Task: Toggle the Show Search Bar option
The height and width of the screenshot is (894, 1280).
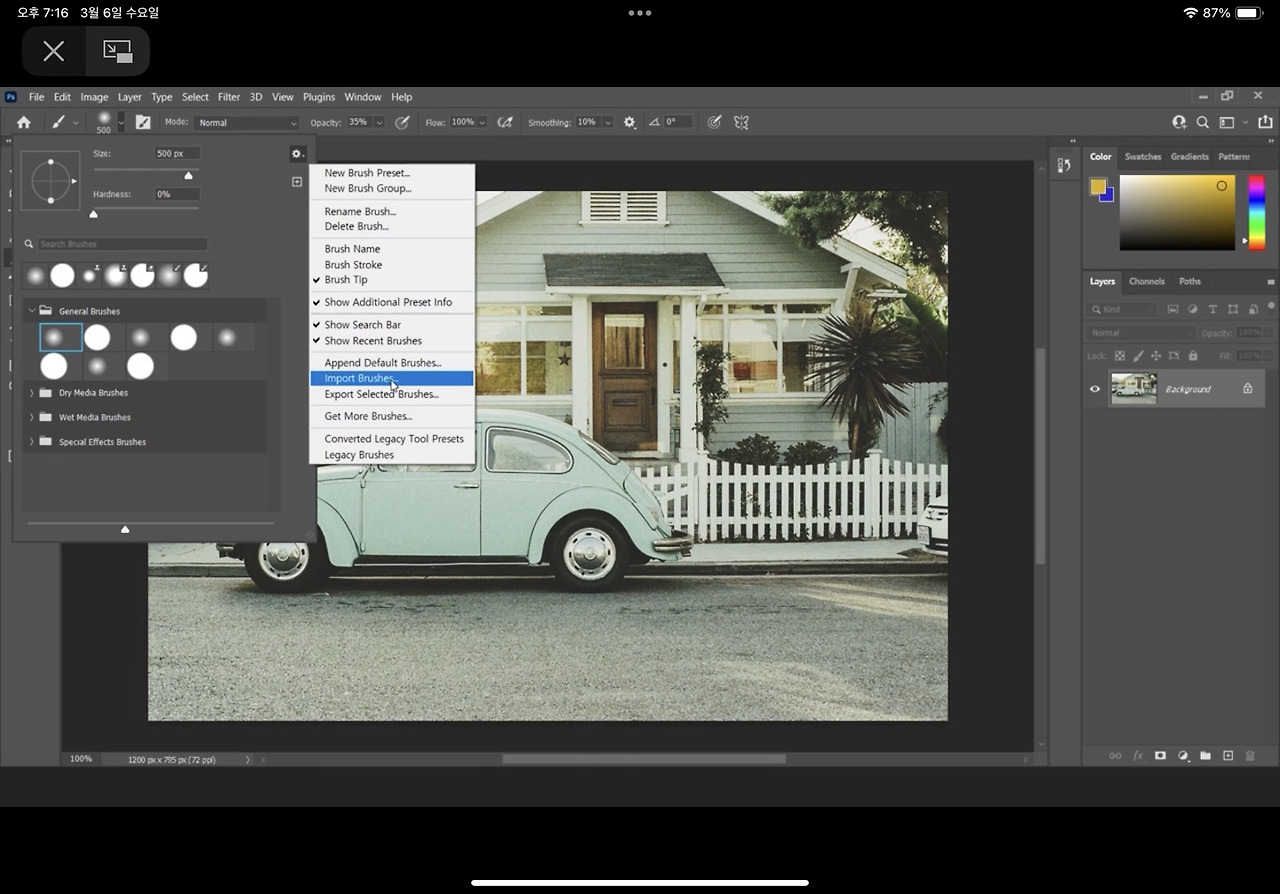Action: [362, 325]
